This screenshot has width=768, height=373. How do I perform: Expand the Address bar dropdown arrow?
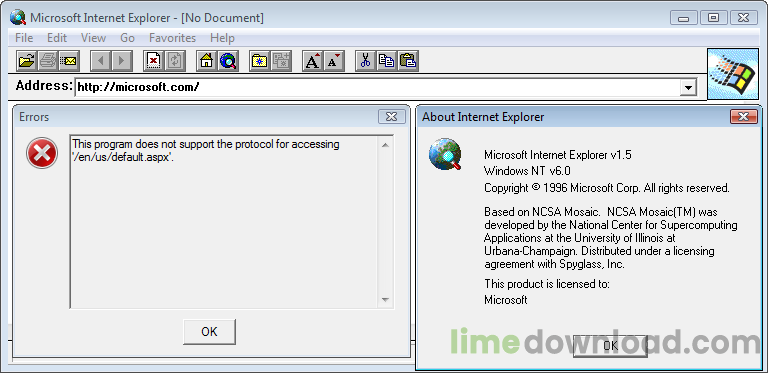(x=689, y=88)
